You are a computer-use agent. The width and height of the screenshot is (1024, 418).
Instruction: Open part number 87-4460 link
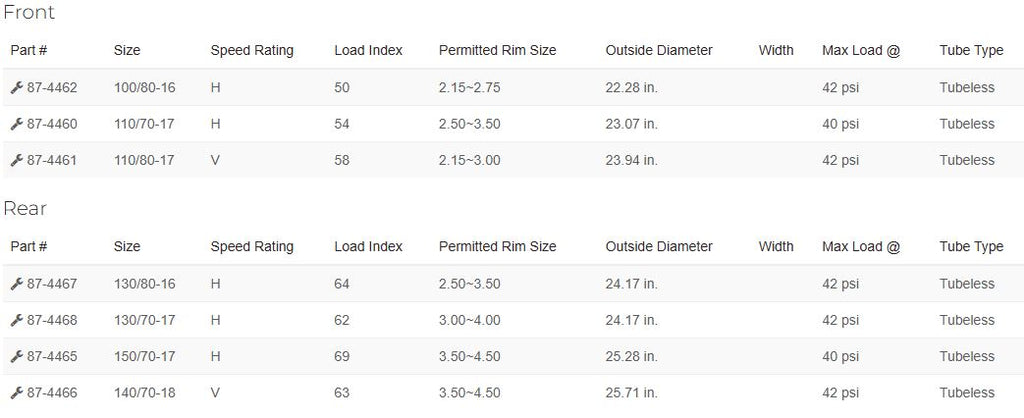tap(52, 124)
